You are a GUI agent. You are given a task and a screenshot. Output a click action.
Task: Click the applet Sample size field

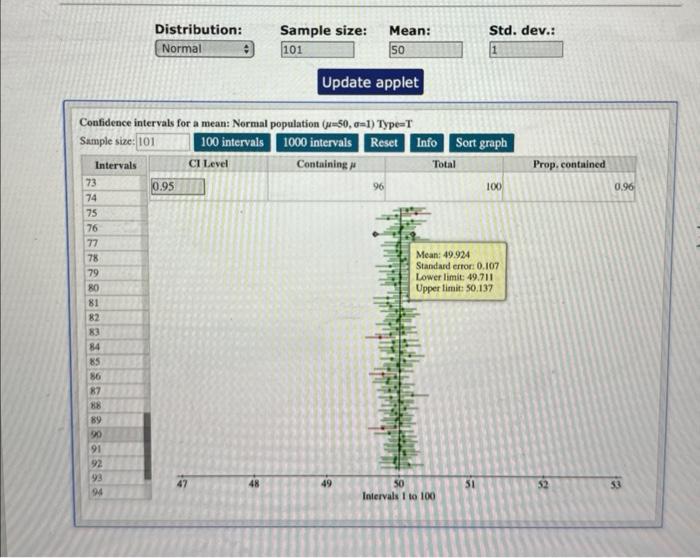[x=163, y=142]
